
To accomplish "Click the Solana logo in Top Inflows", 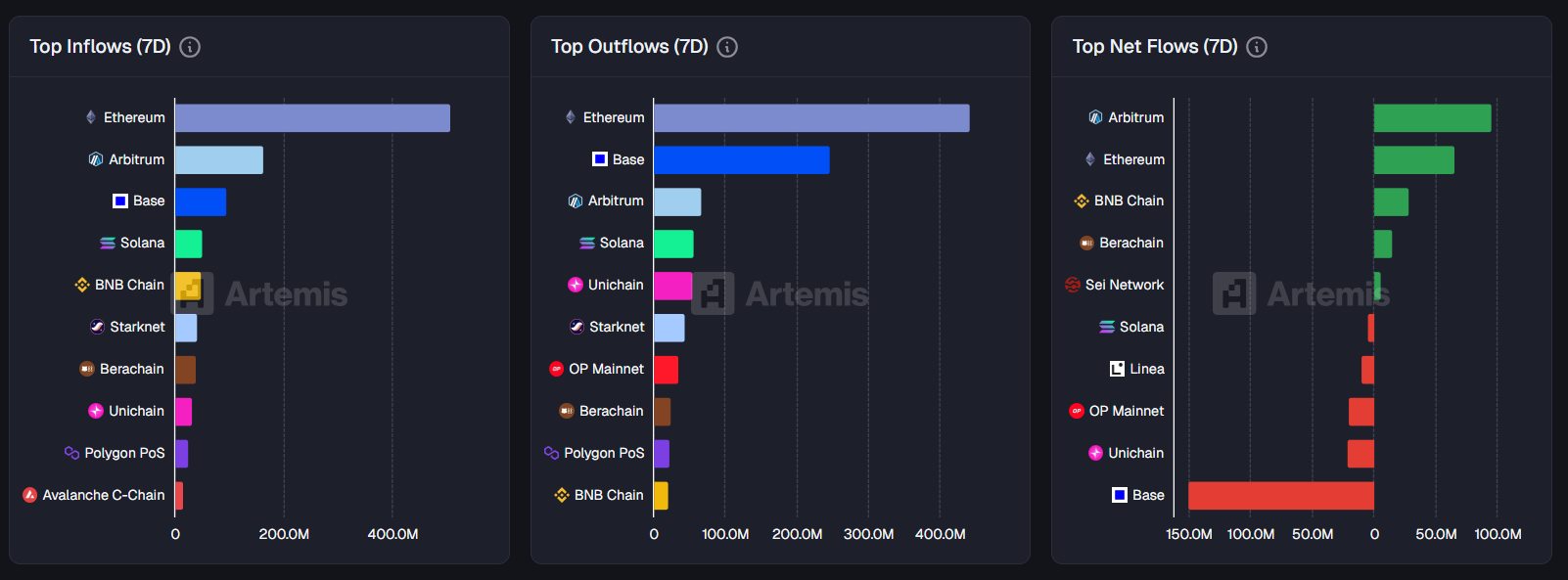I will tap(108, 243).
